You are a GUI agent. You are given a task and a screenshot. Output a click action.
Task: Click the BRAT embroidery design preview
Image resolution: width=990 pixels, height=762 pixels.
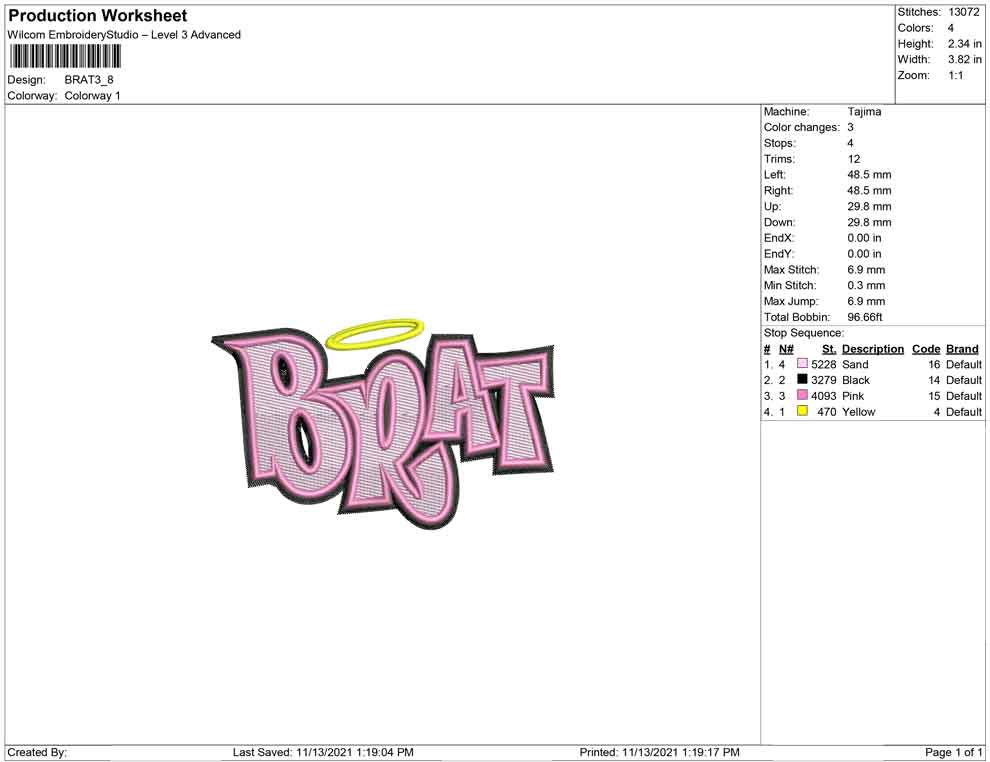coord(383,424)
